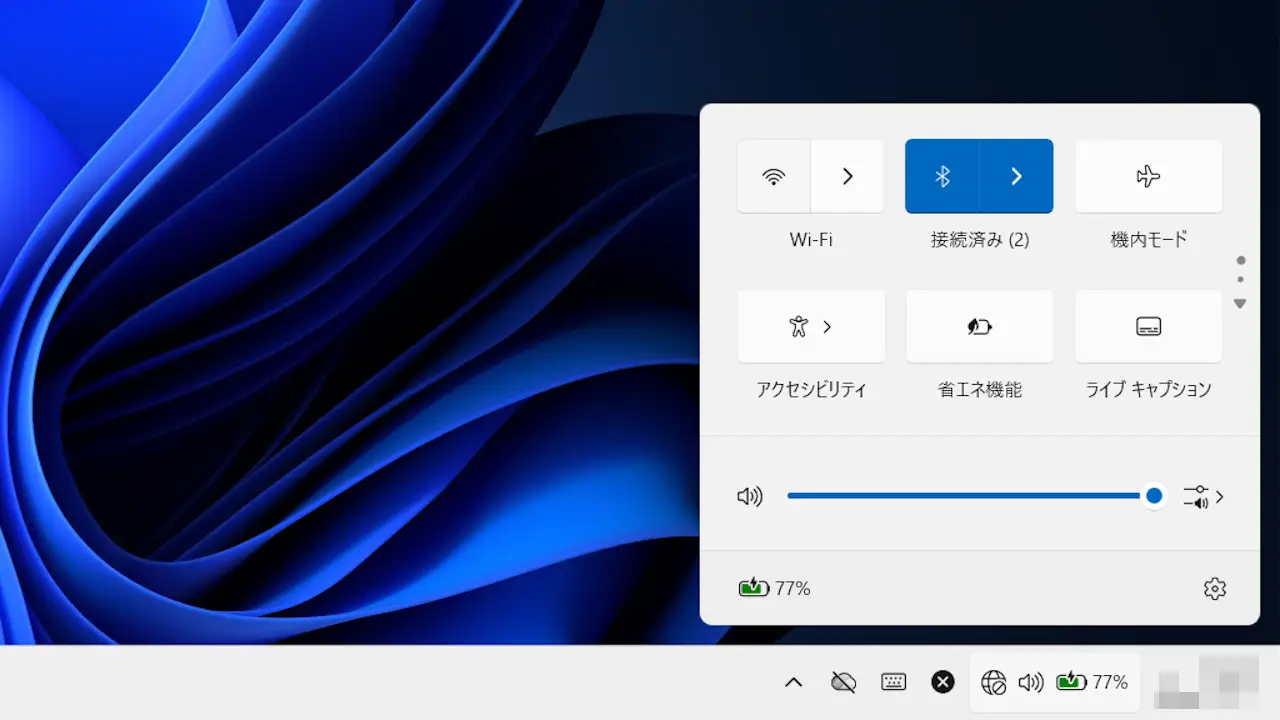The height and width of the screenshot is (720, 1280).
Task: Open Bluetooth connected devices list chevron
Action: pyautogui.click(x=1016, y=176)
